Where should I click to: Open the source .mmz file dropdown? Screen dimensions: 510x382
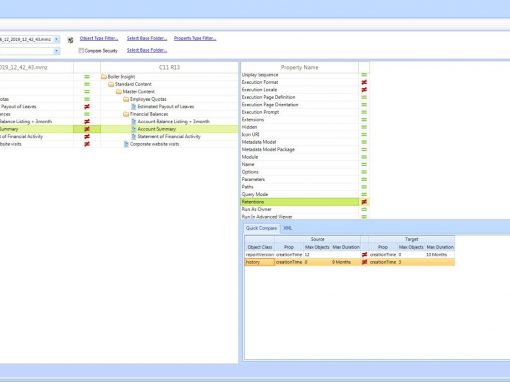tap(57, 39)
